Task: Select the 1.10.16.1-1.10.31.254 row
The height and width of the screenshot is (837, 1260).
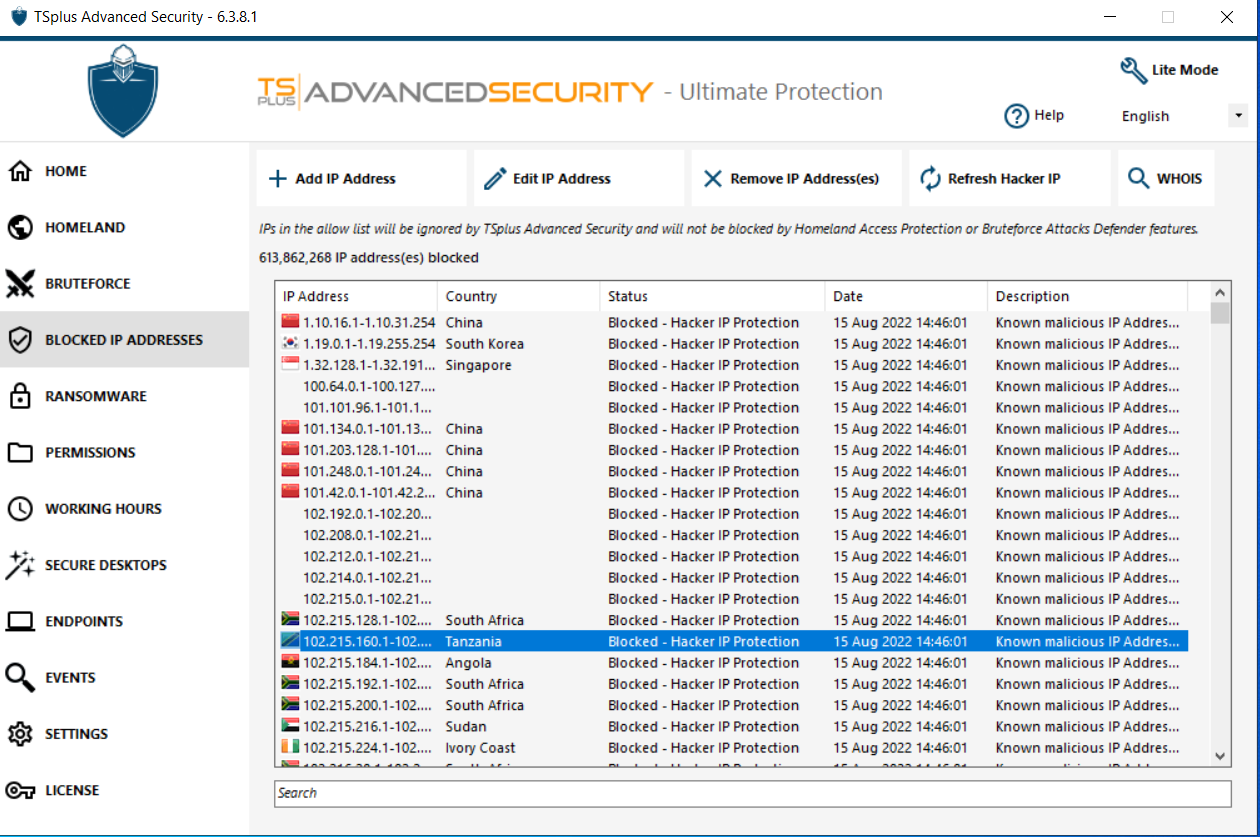Action: (x=732, y=323)
